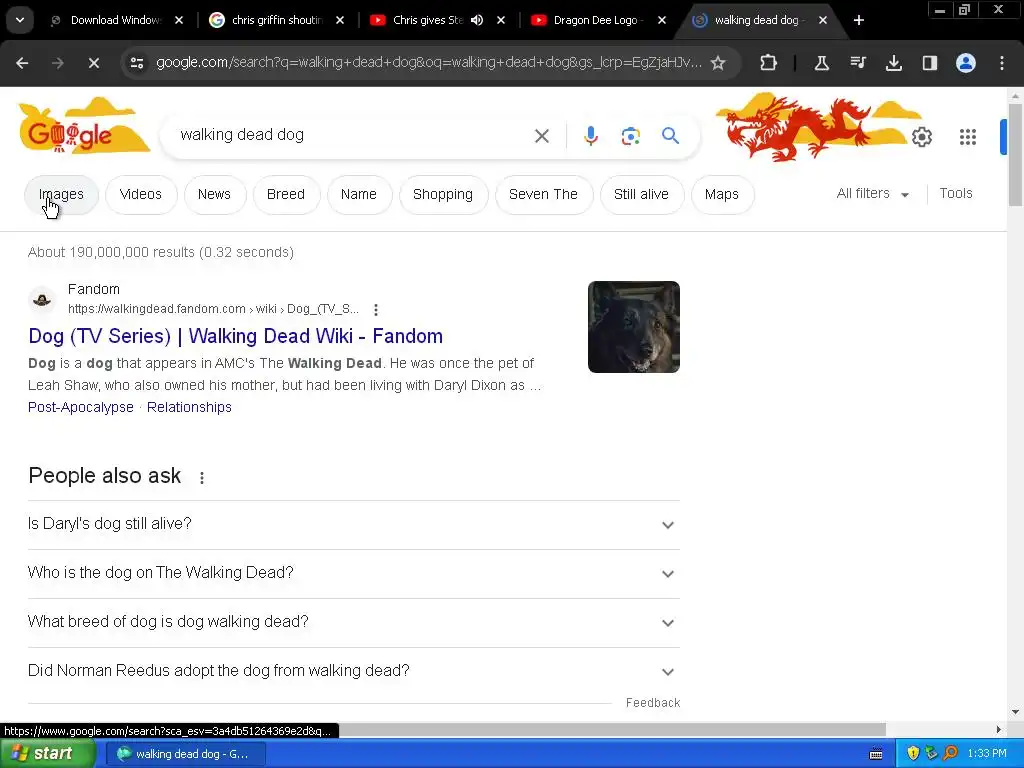Viewport: 1024px width, 768px height.
Task: Select walking dead dog taskbar button
Action: pos(185,754)
